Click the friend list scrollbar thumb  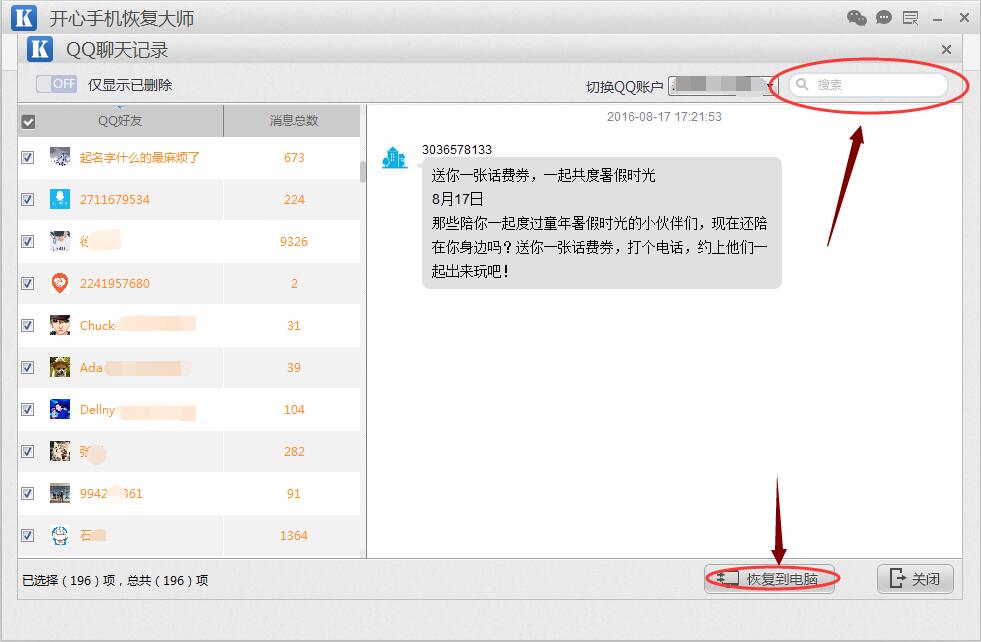[362, 171]
